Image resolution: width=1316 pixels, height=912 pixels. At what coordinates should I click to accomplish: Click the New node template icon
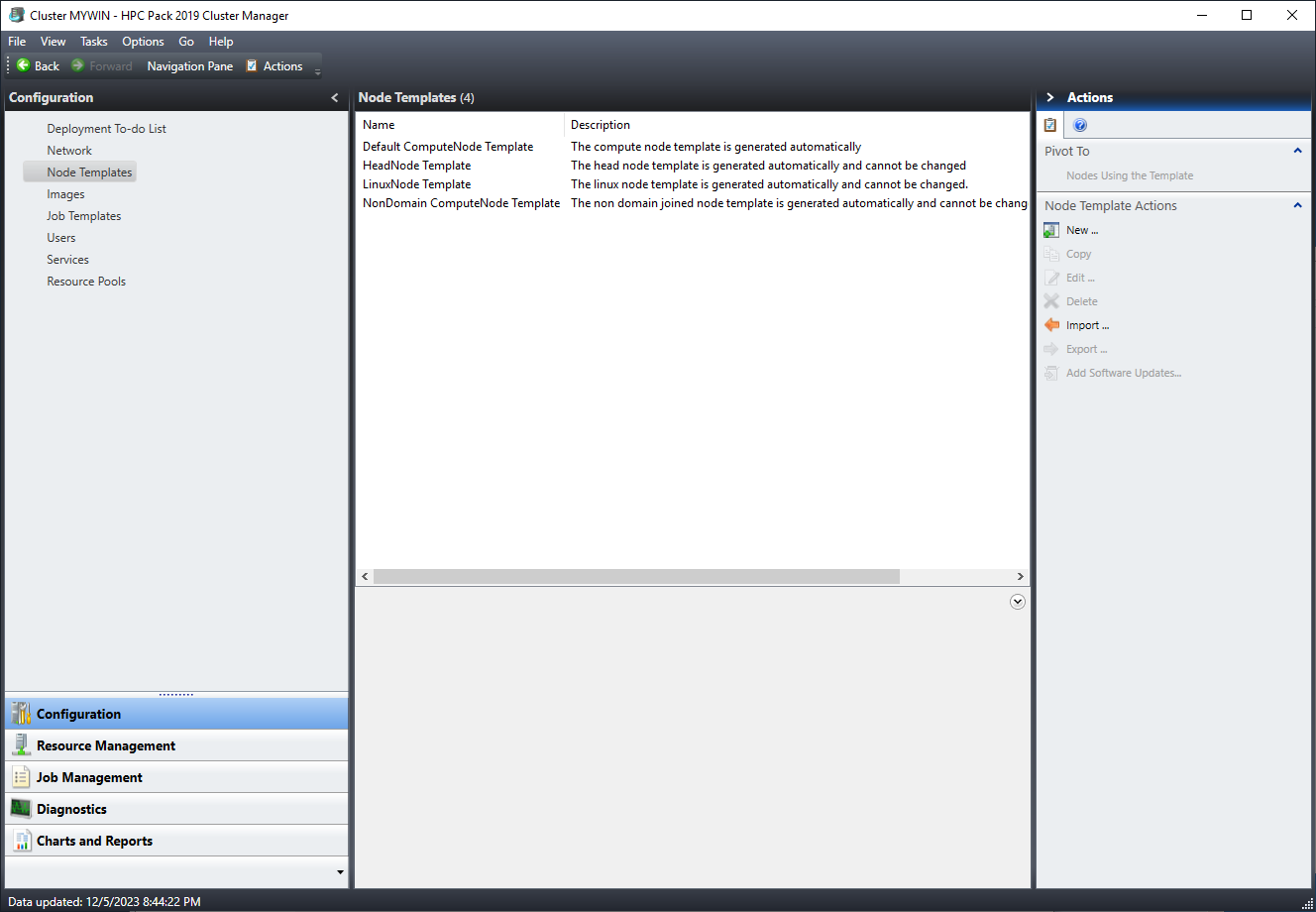[x=1050, y=229]
